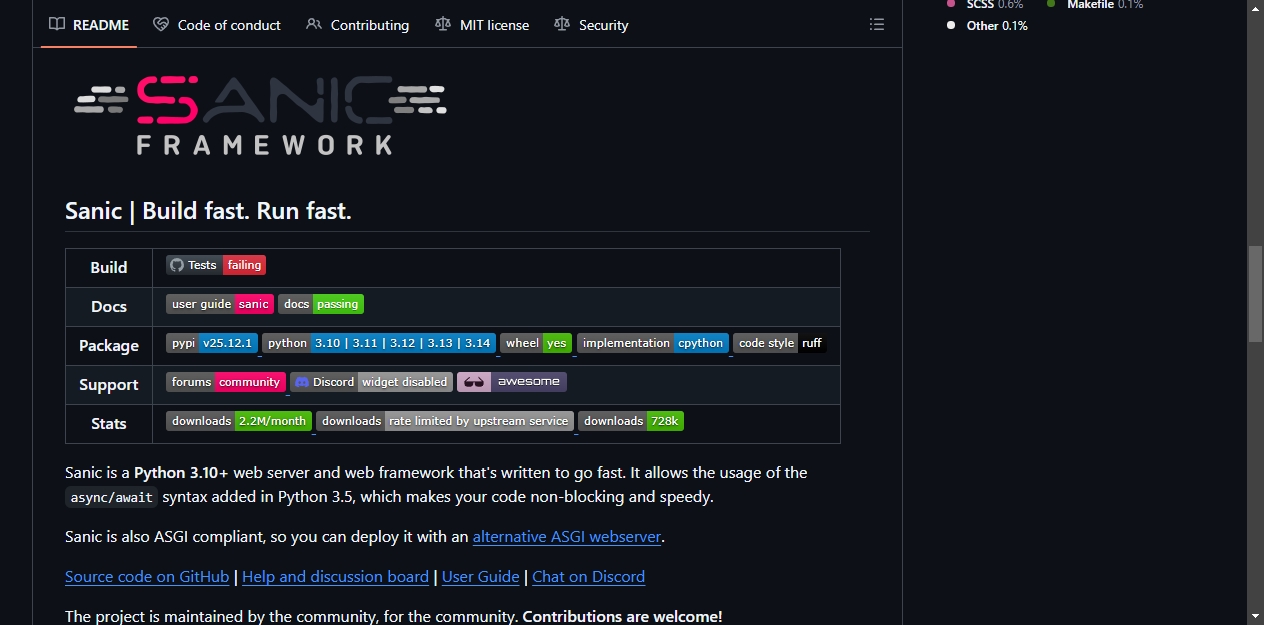1264x625 pixels.
Task: Click the Package row label
Action: point(109,345)
